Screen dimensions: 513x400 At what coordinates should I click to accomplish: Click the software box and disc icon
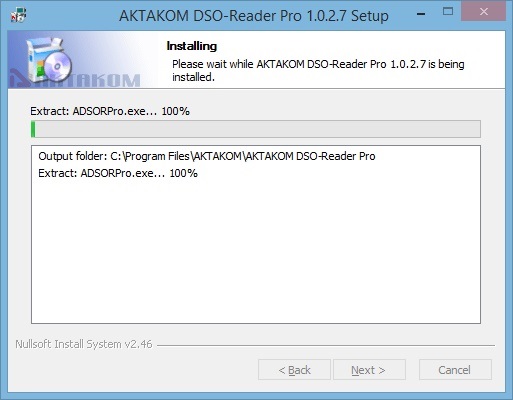tap(49, 60)
